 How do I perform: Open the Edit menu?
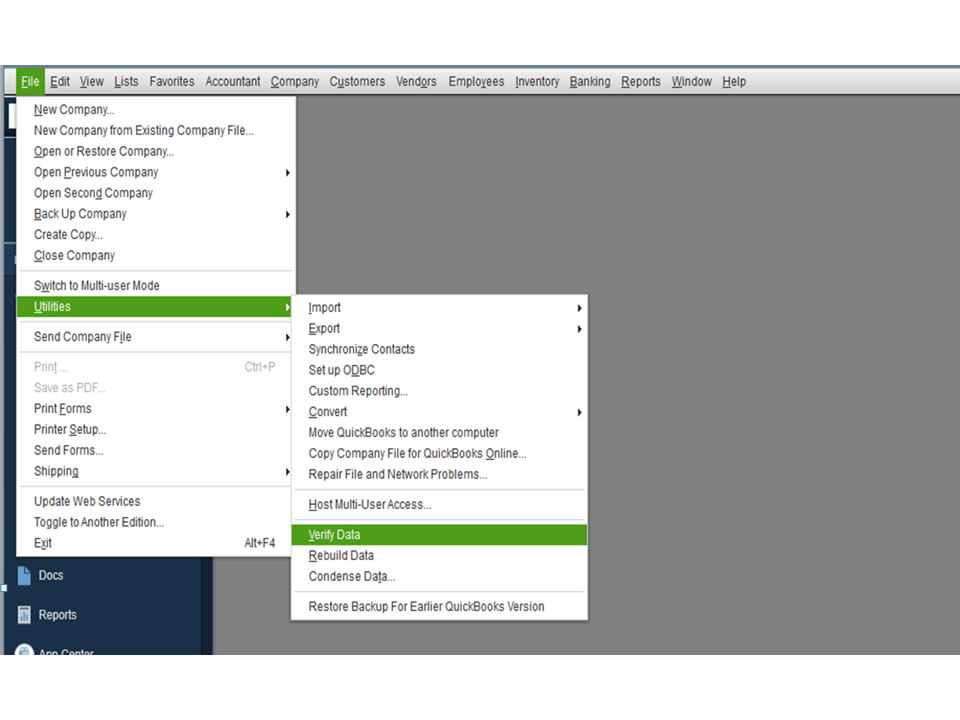pos(60,81)
